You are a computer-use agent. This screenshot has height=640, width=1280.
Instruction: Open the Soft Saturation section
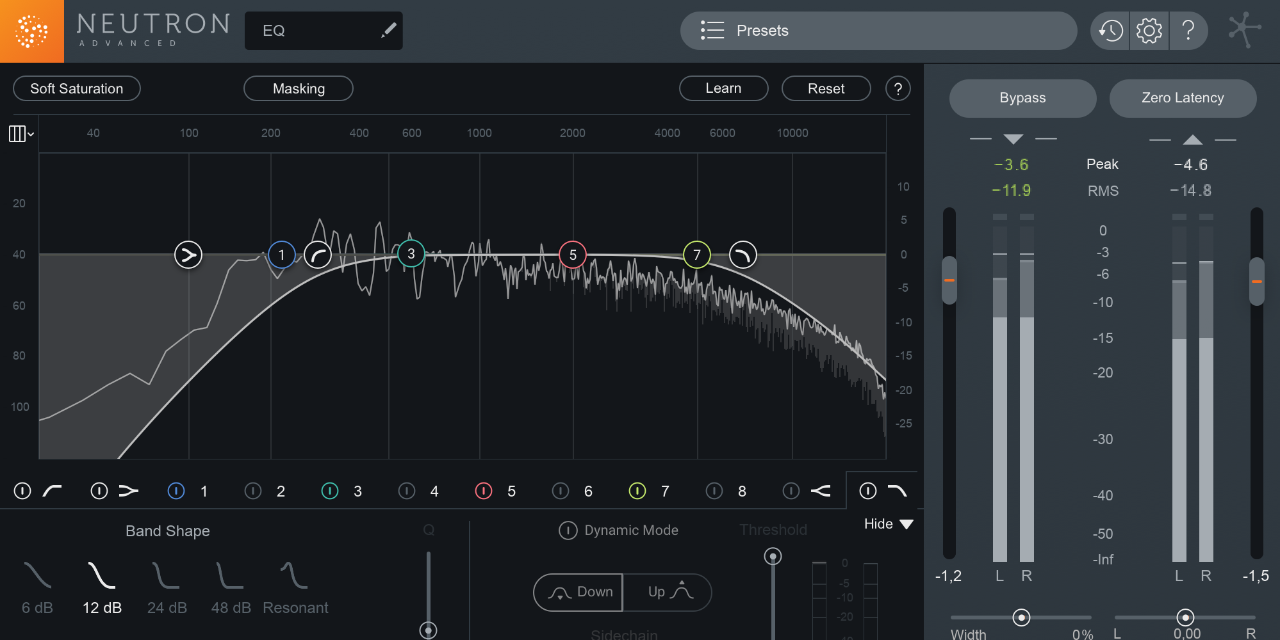pyautogui.click(x=76, y=88)
